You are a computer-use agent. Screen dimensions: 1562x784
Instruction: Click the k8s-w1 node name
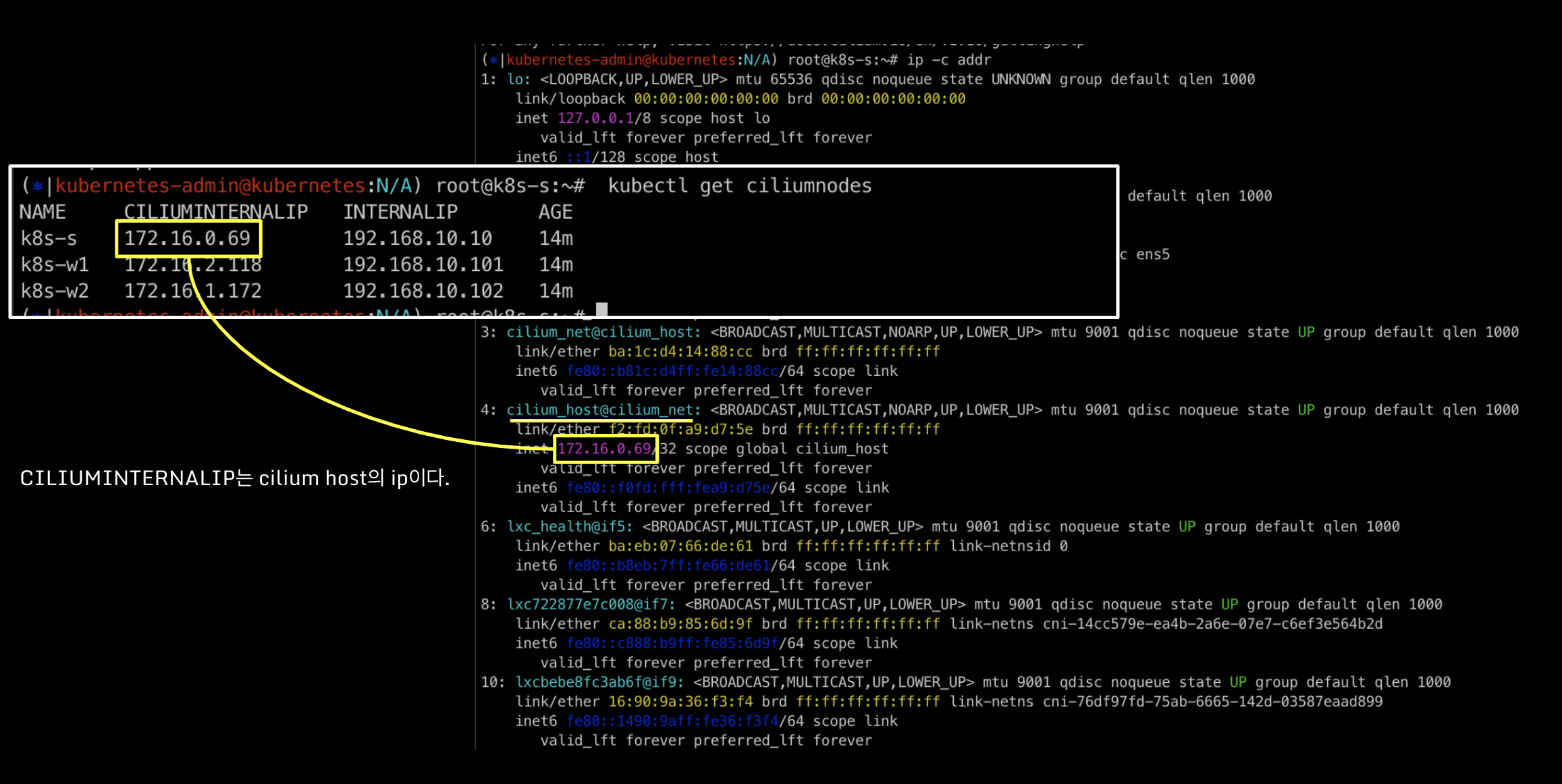pyautogui.click(x=54, y=264)
